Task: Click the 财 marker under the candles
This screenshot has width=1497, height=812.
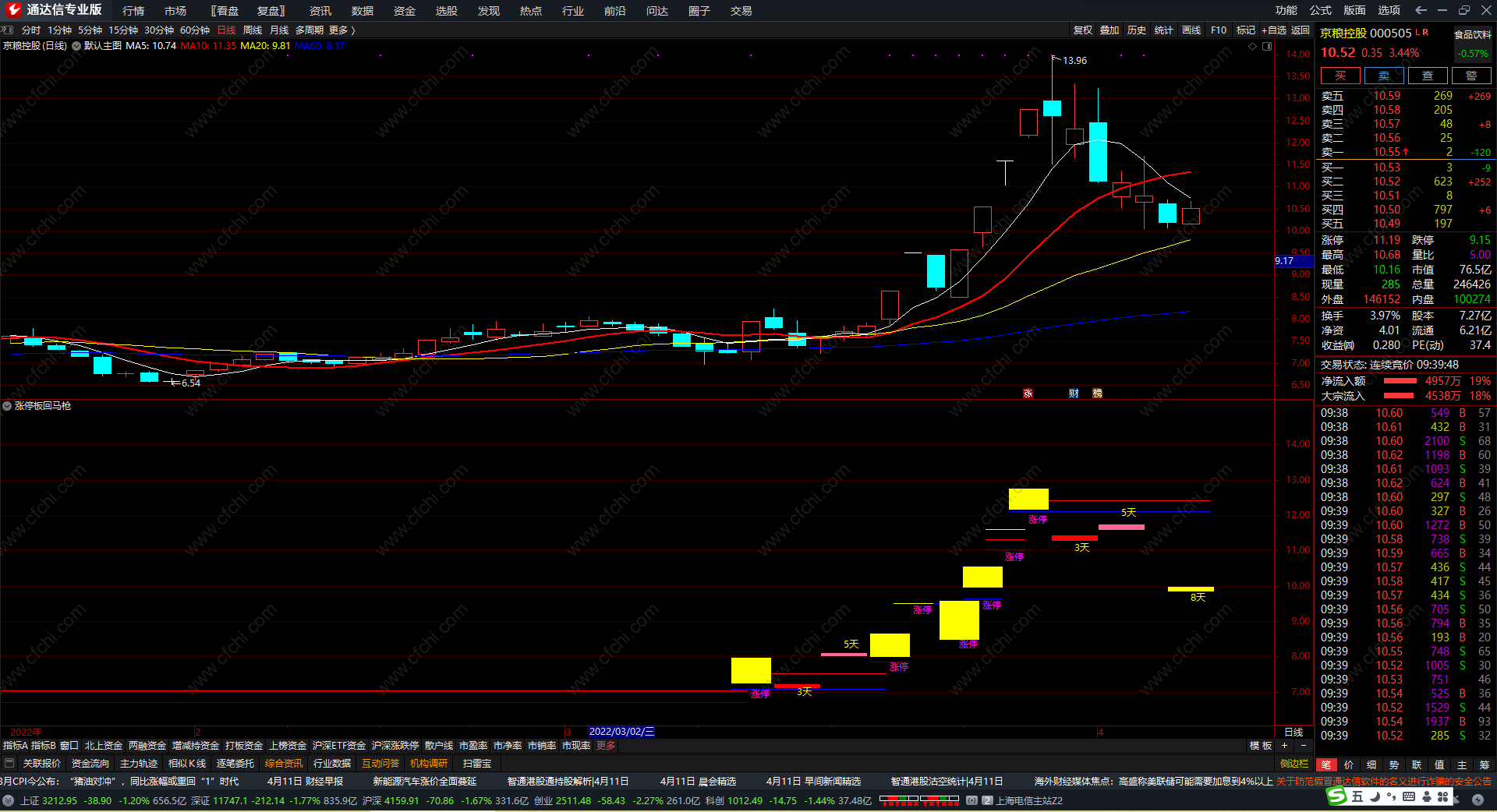Action: pos(1074,394)
